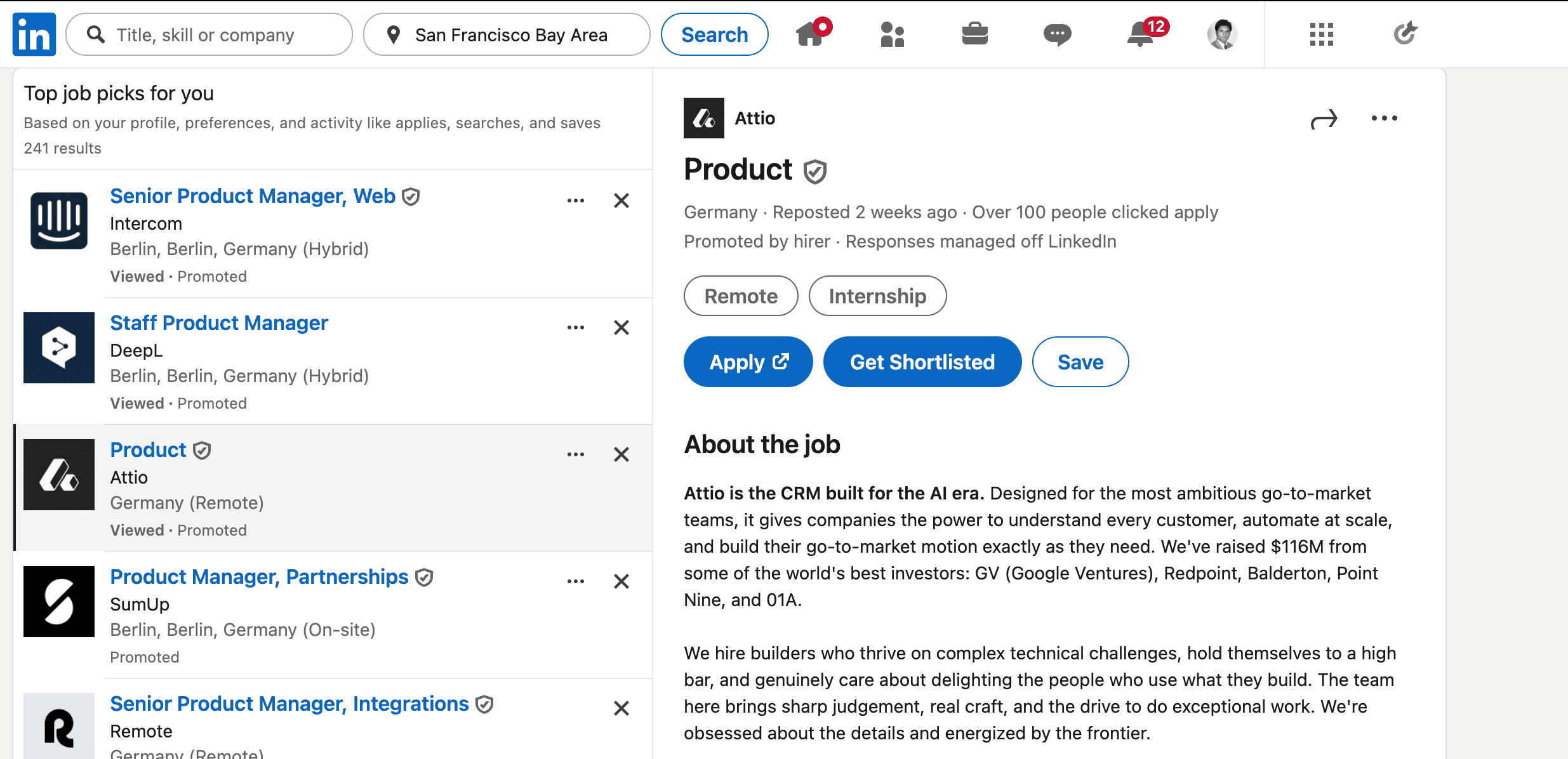
Task: Dismiss the SumUp job listing
Action: [621, 581]
